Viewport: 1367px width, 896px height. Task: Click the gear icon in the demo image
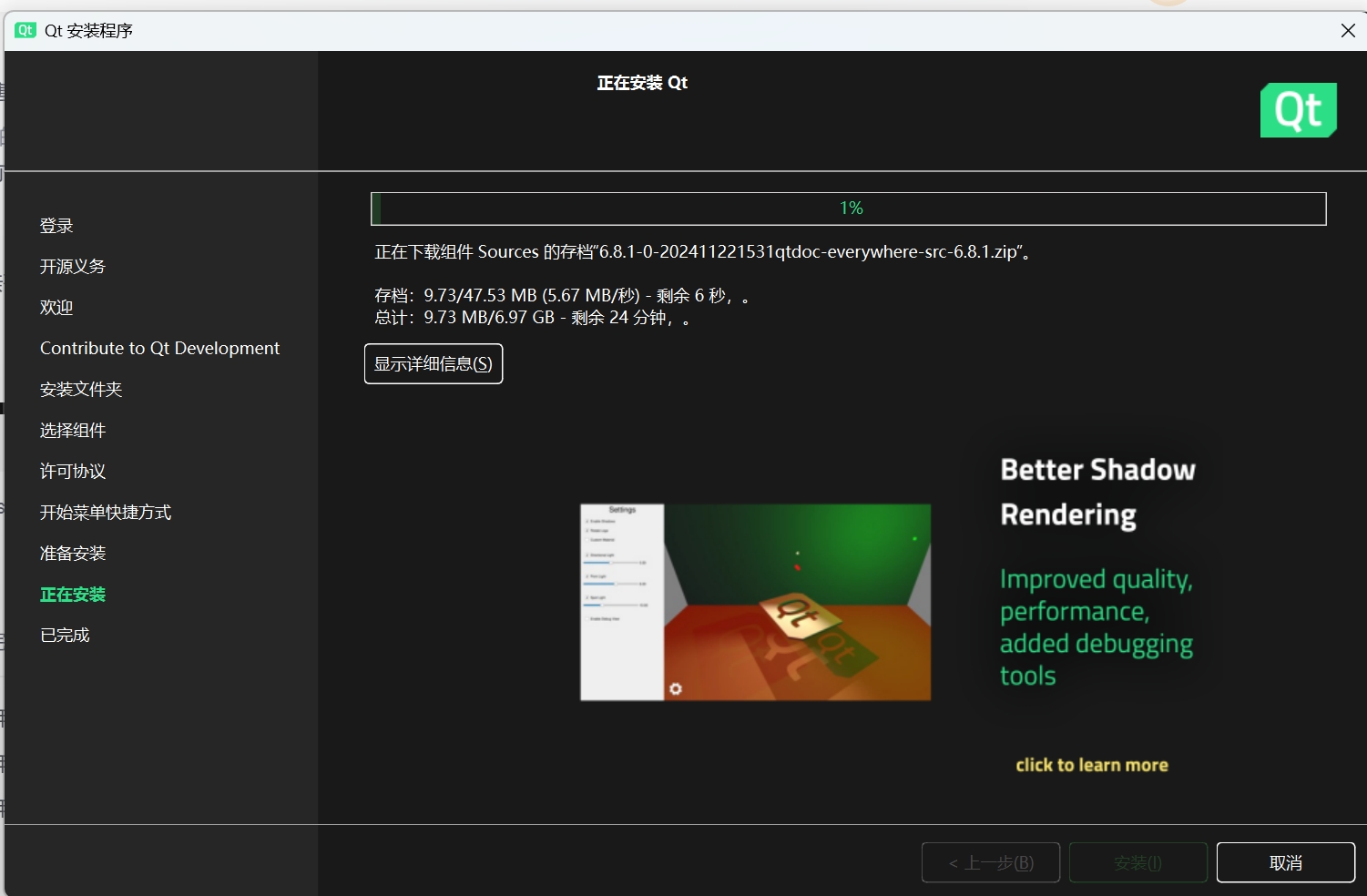tap(675, 688)
